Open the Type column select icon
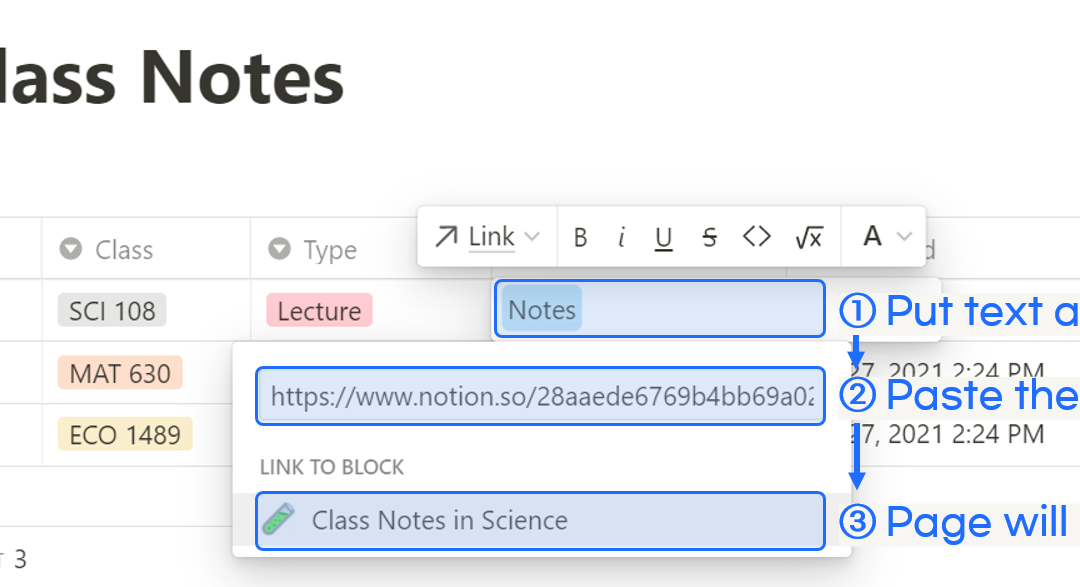Screen dimensions: 1080x587 coord(279,249)
